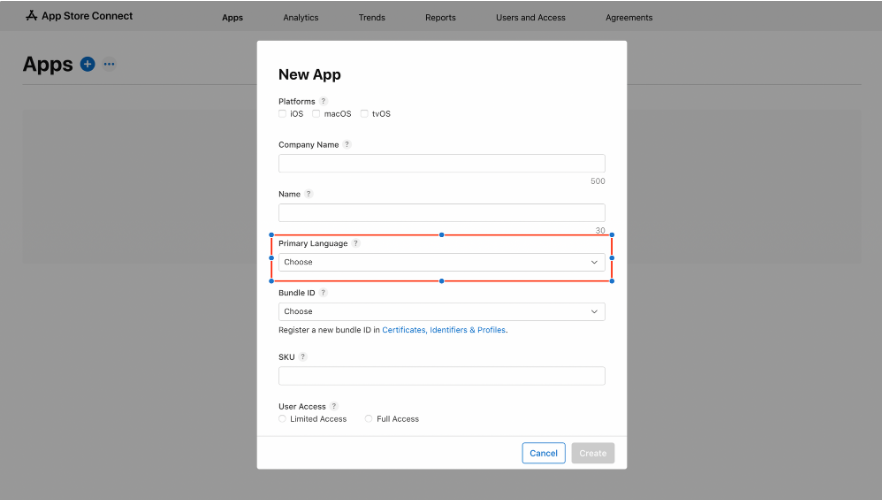Go to the Analytics tab
Viewport: 882px width, 500px height.
[300, 17]
